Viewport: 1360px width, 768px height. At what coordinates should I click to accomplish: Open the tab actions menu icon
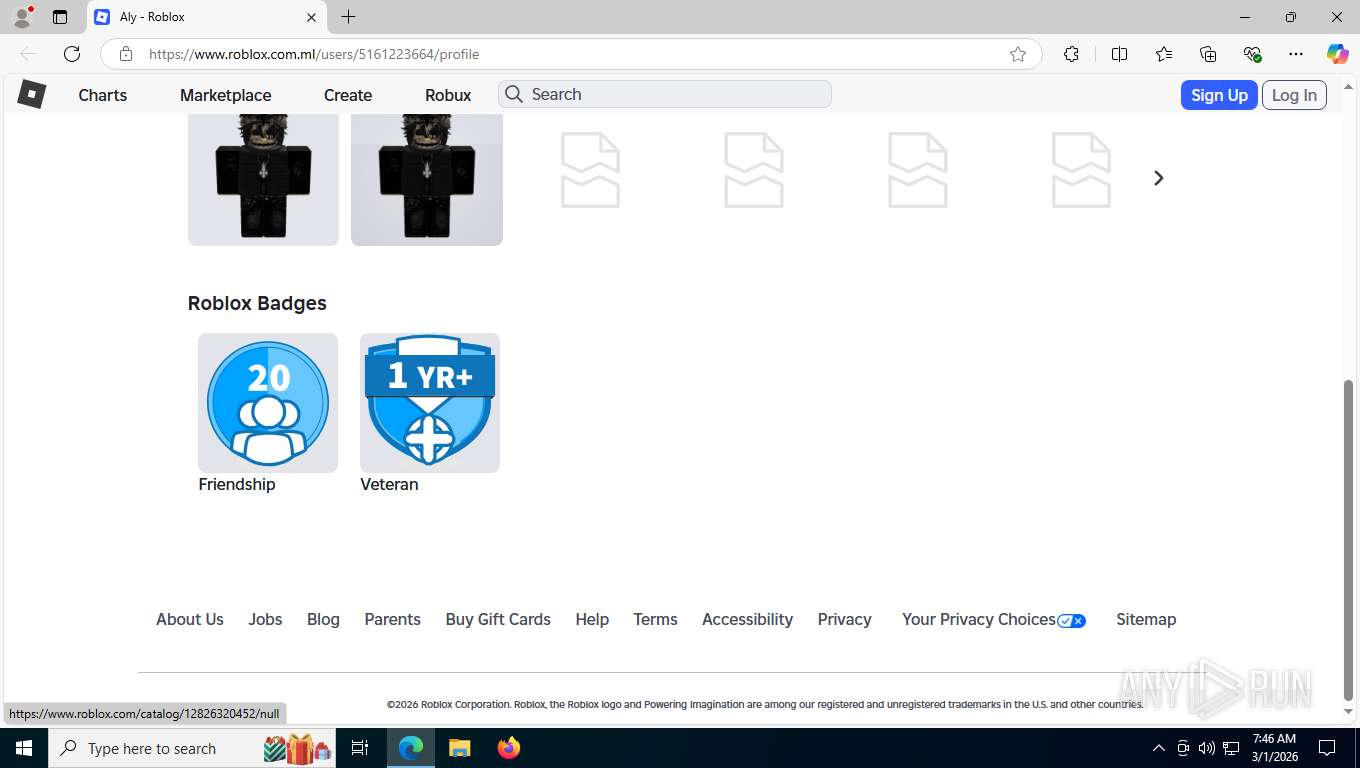click(60, 17)
